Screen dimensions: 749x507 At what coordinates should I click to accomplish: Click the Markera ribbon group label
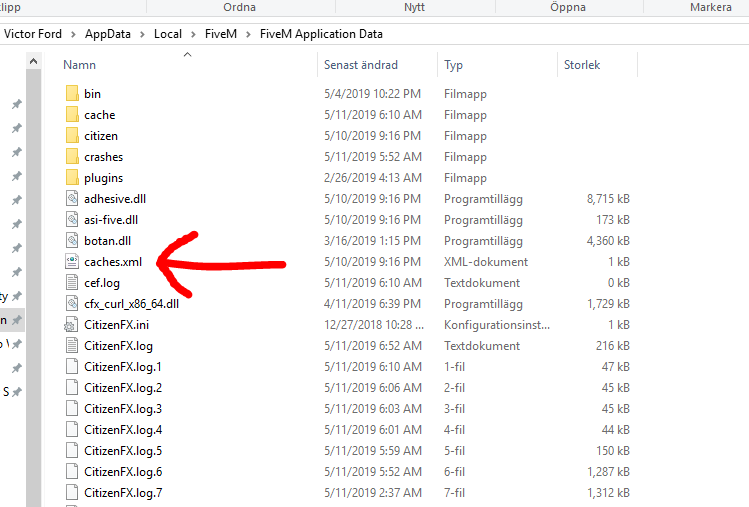711,7
